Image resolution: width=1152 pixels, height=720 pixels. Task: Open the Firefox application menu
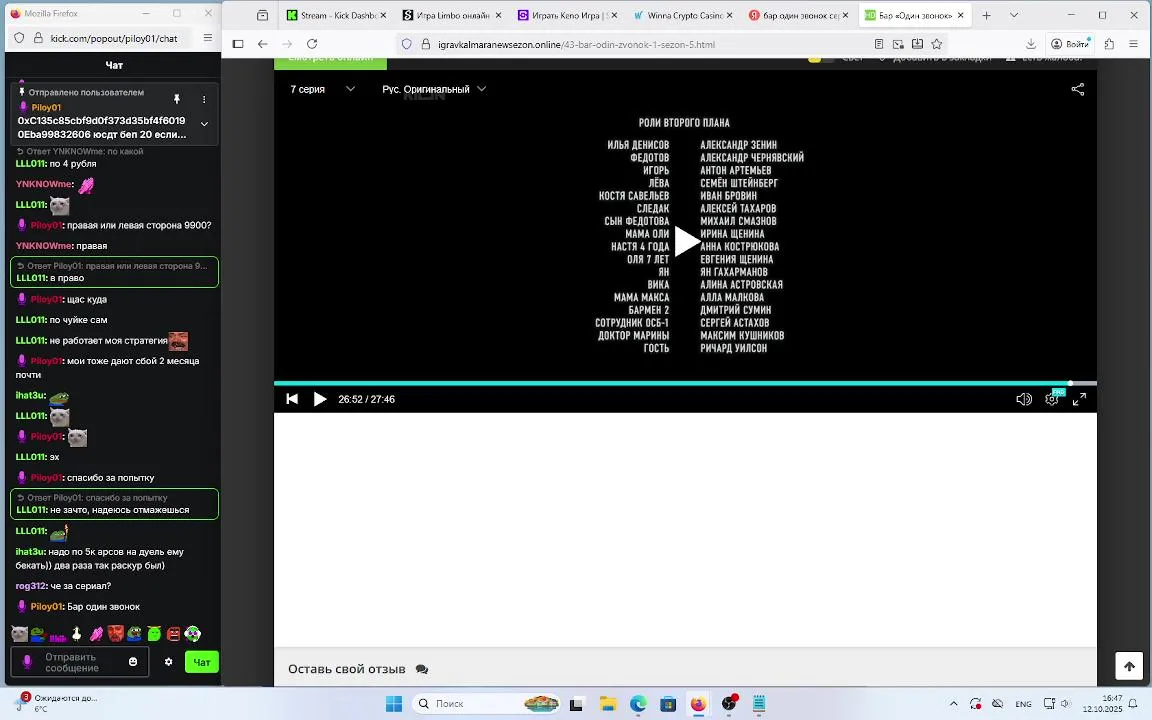[1134, 44]
